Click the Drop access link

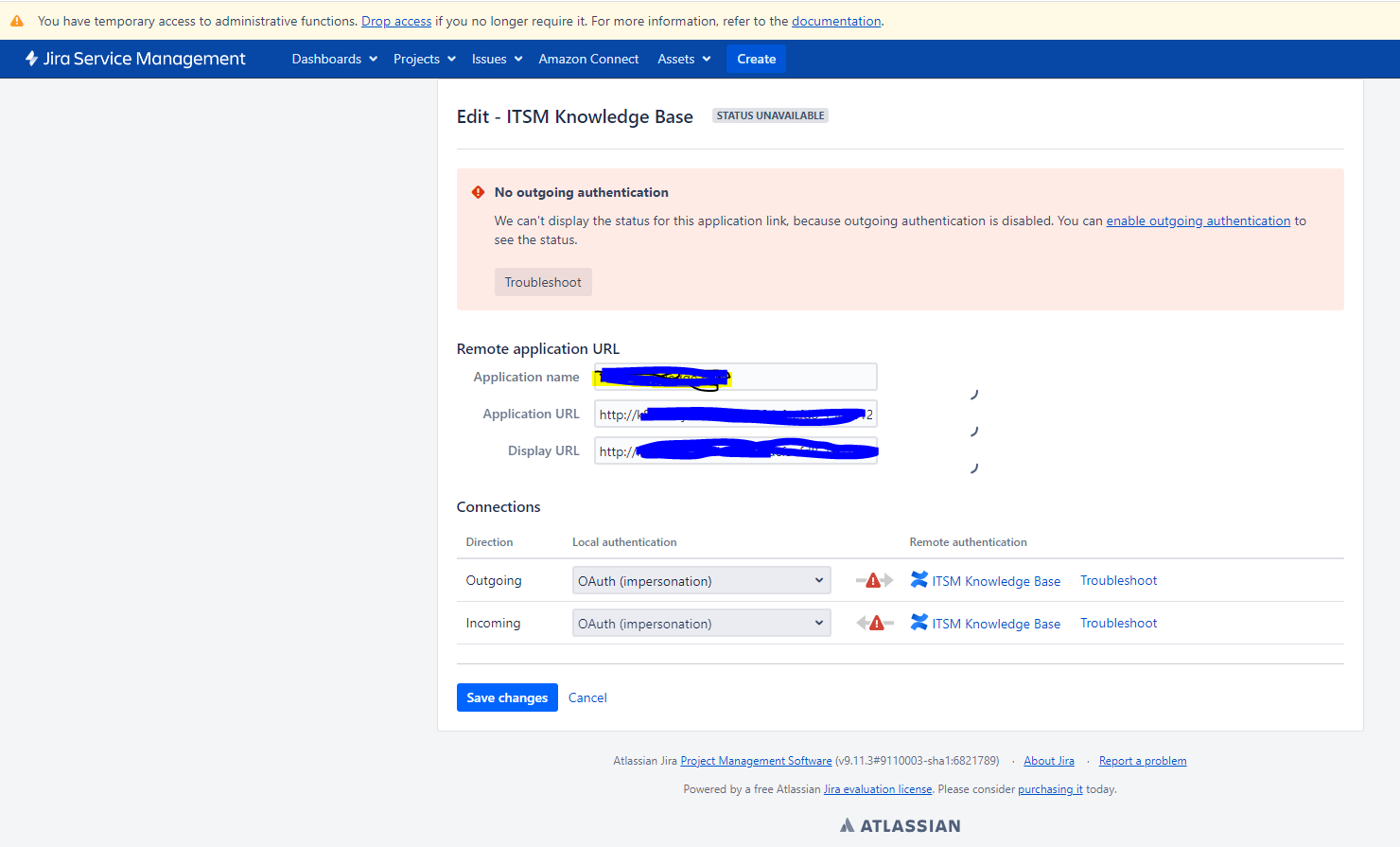coord(396,21)
